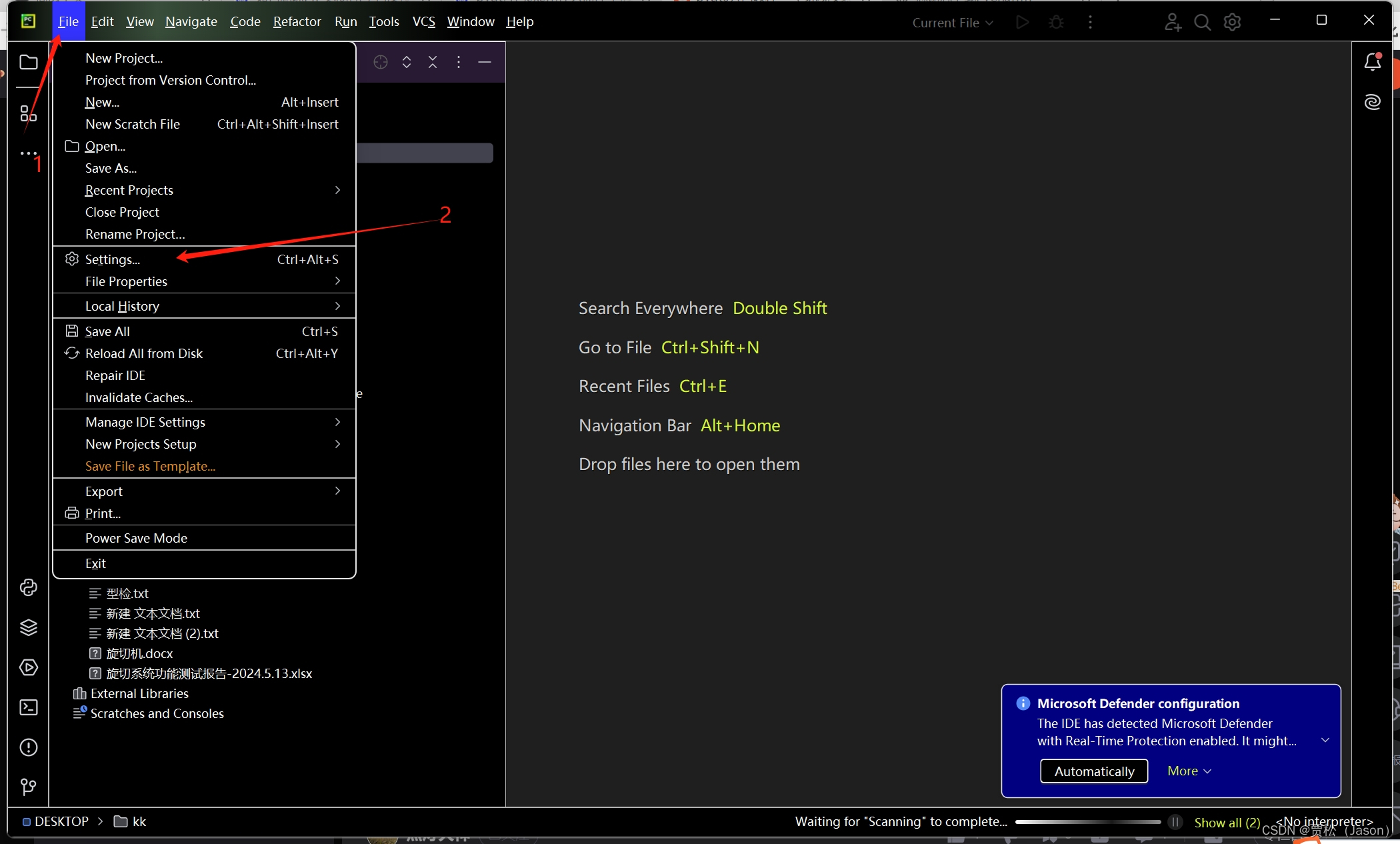Screen dimensions: 1400x844
Task: Open the Python Packages layers icon
Action: [28, 627]
